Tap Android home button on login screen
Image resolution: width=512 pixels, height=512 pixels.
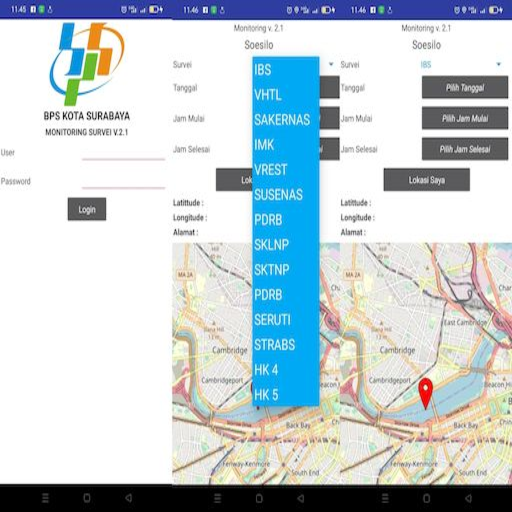[87, 498]
